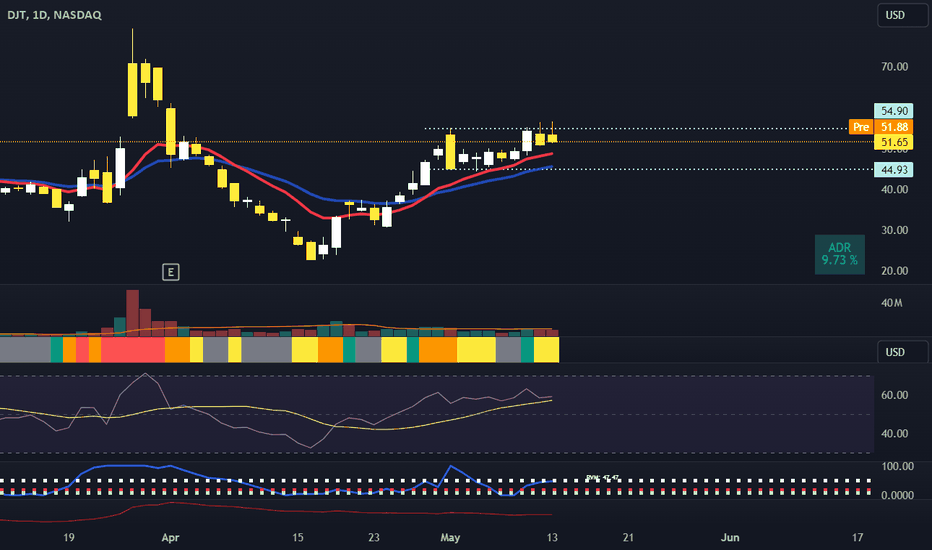Click the 100.00 oscillator axis label

click(898, 466)
